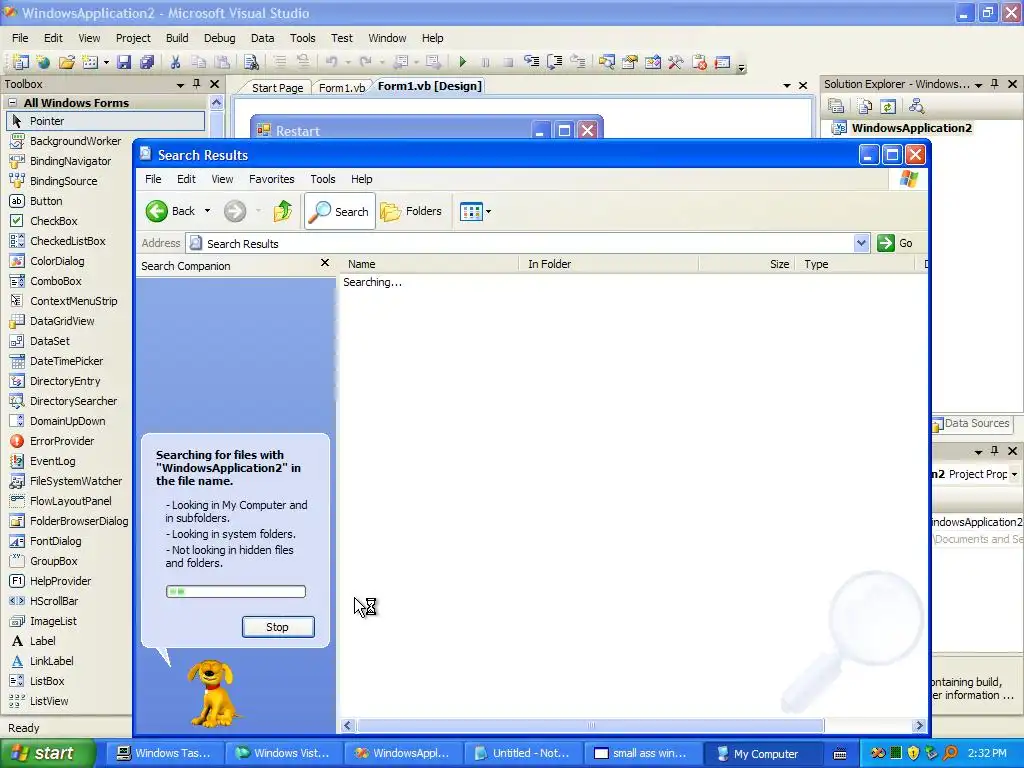Click the Folders toolbar button
1024x768 pixels.
(x=411, y=211)
